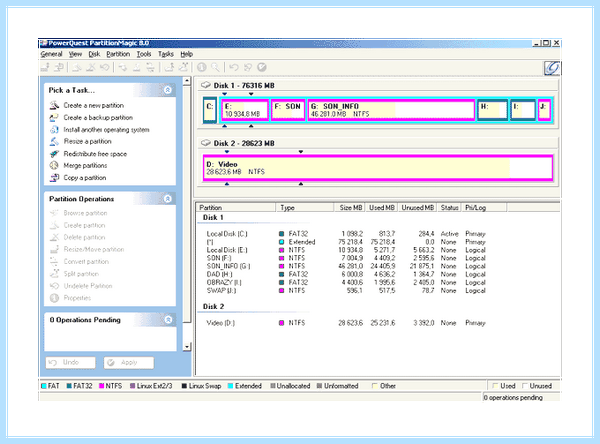This screenshot has width=600, height=444.
Task: Click the toolbar Discard changes icon
Action: [248, 67]
